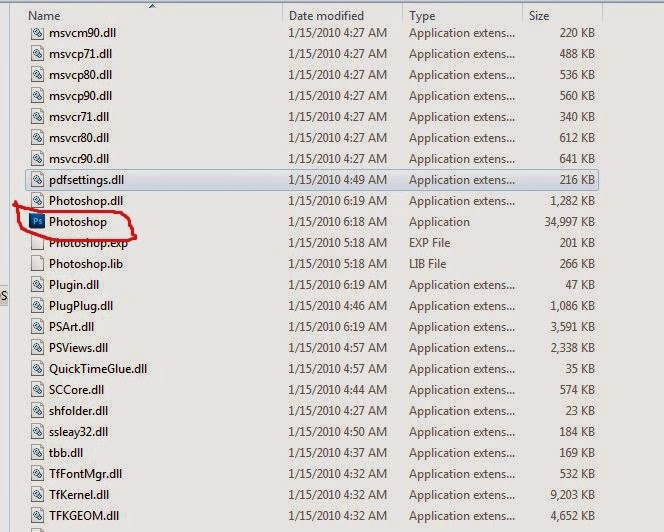This screenshot has height=532, width=664.
Task: Select the msvcr90.dll file icon
Action: coord(37,159)
